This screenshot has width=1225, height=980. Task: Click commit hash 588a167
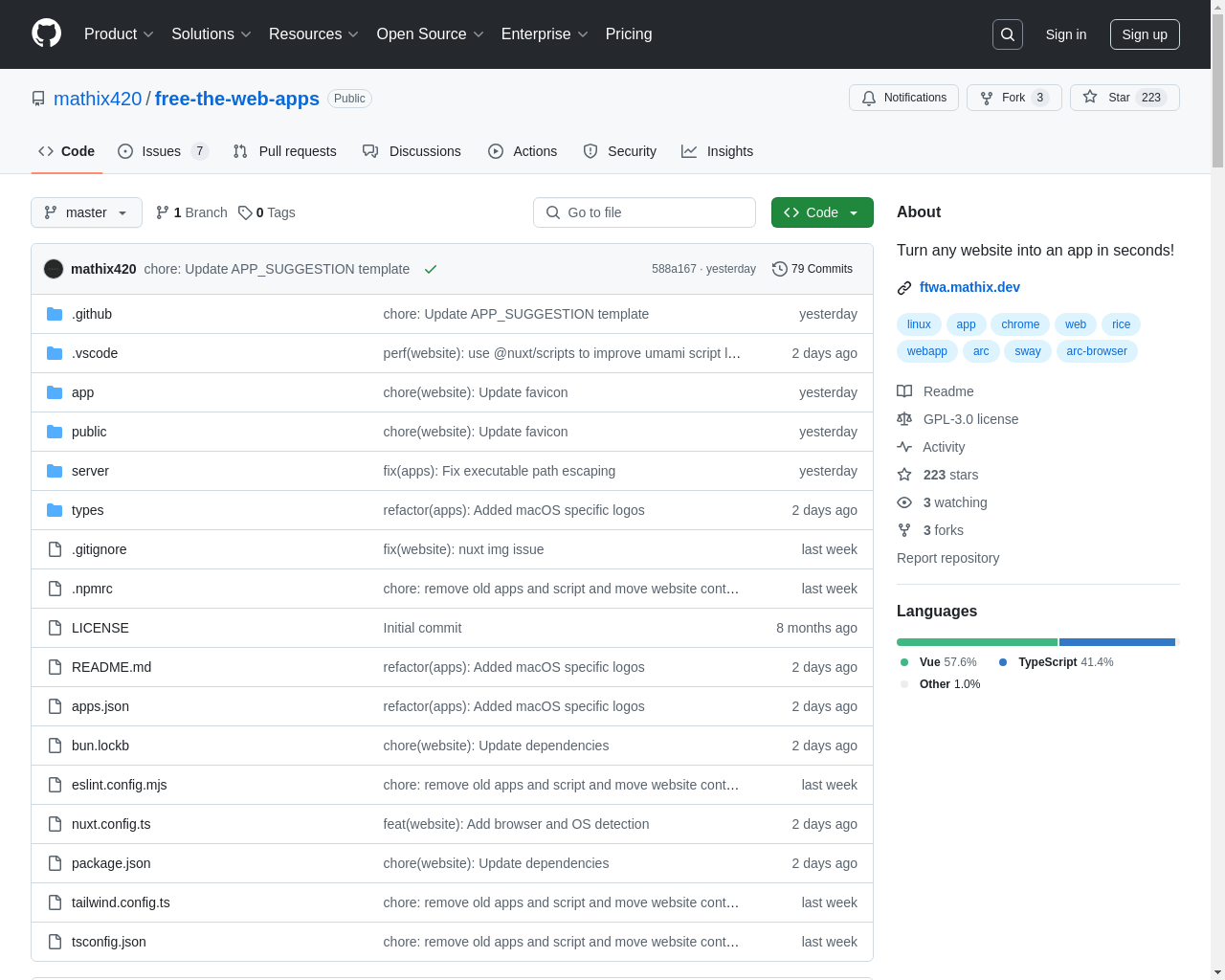coord(674,269)
